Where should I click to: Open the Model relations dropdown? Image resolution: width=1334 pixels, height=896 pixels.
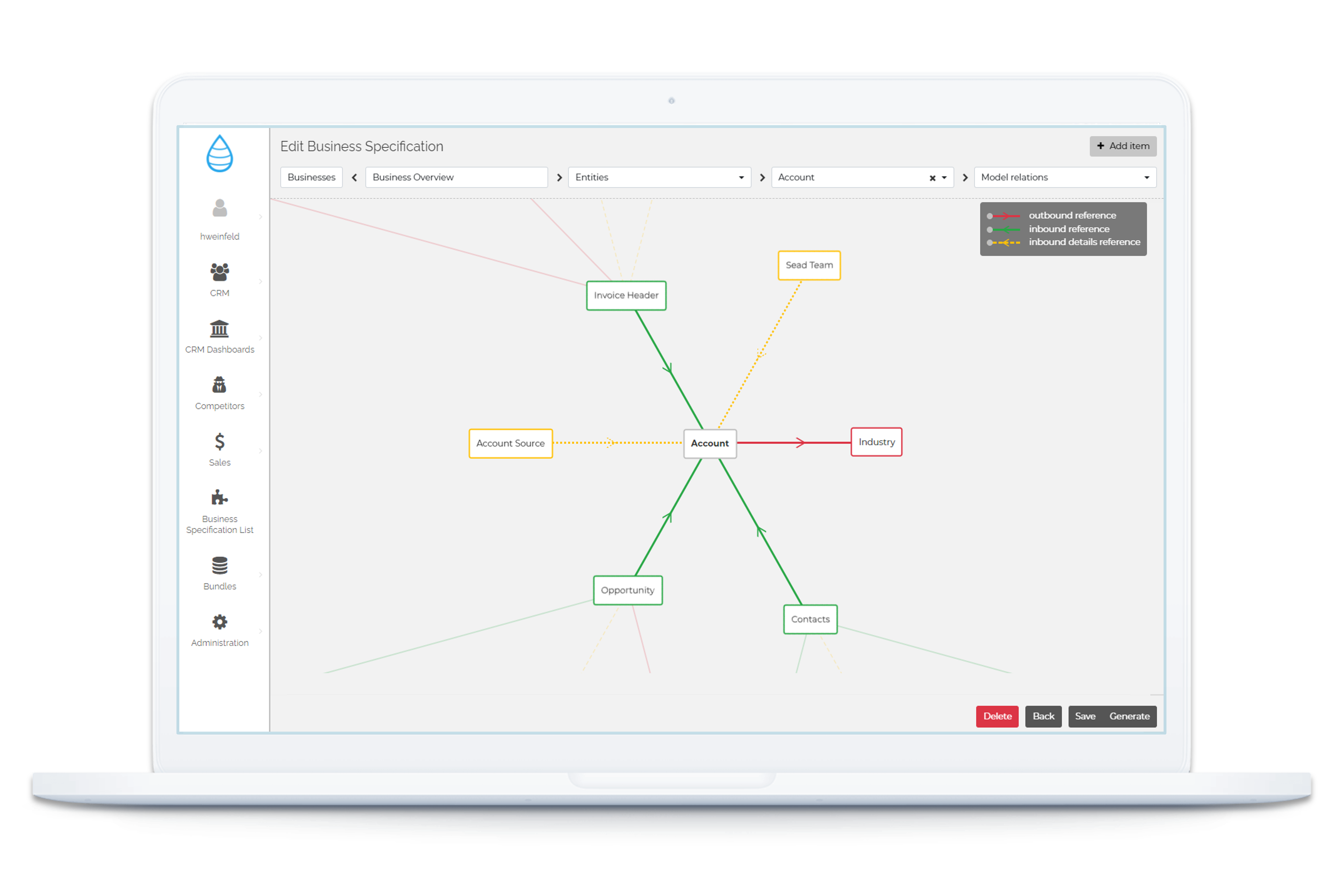(x=1146, y=177)
